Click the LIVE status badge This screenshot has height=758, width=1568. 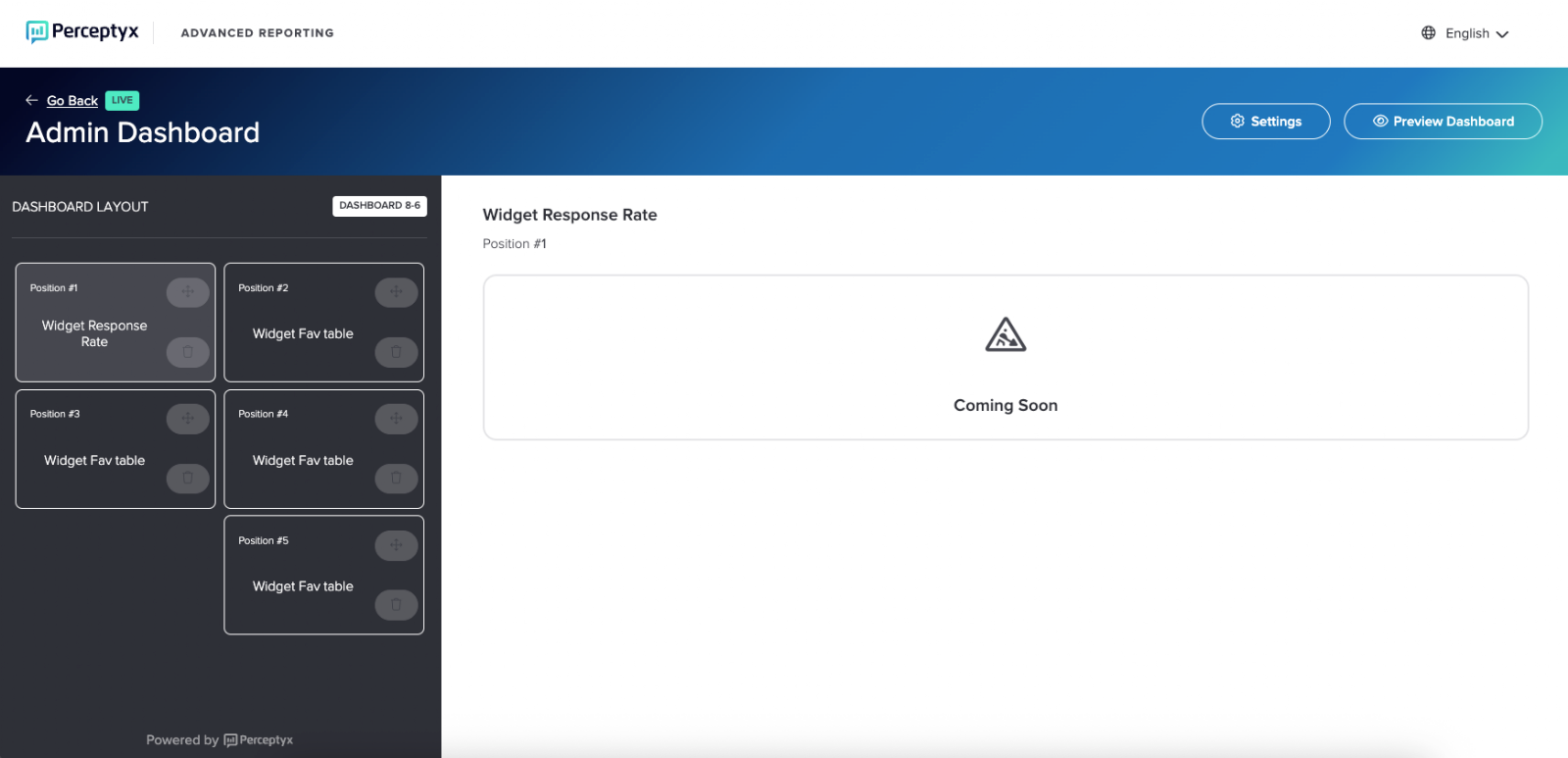[122, 100]
